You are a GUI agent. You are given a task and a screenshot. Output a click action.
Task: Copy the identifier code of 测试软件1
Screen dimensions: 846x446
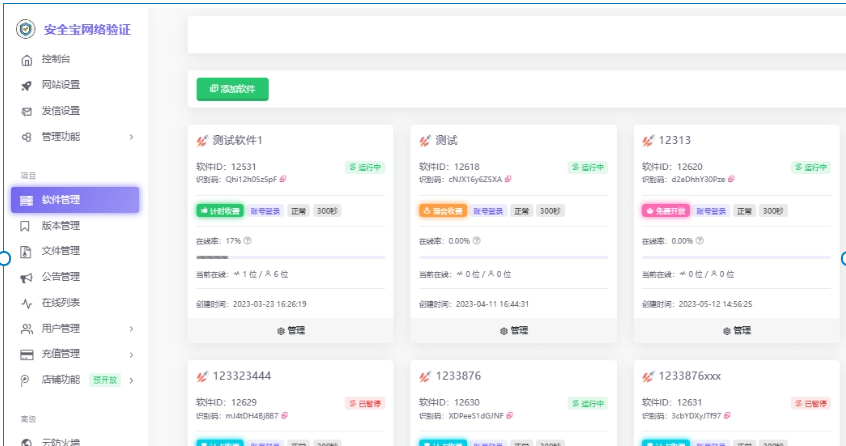283,179
